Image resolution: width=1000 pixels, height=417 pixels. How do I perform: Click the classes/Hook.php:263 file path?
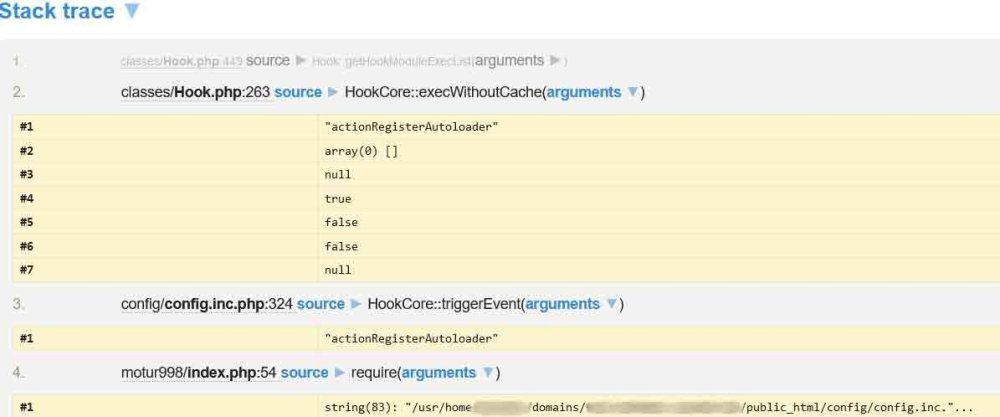tap(195, 92)
